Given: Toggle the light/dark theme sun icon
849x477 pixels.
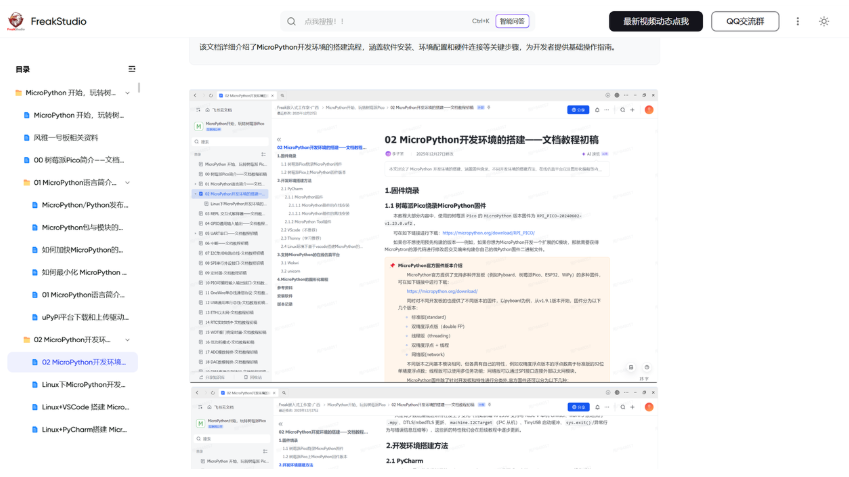Looking at the screenshot, I should [824, 21].
